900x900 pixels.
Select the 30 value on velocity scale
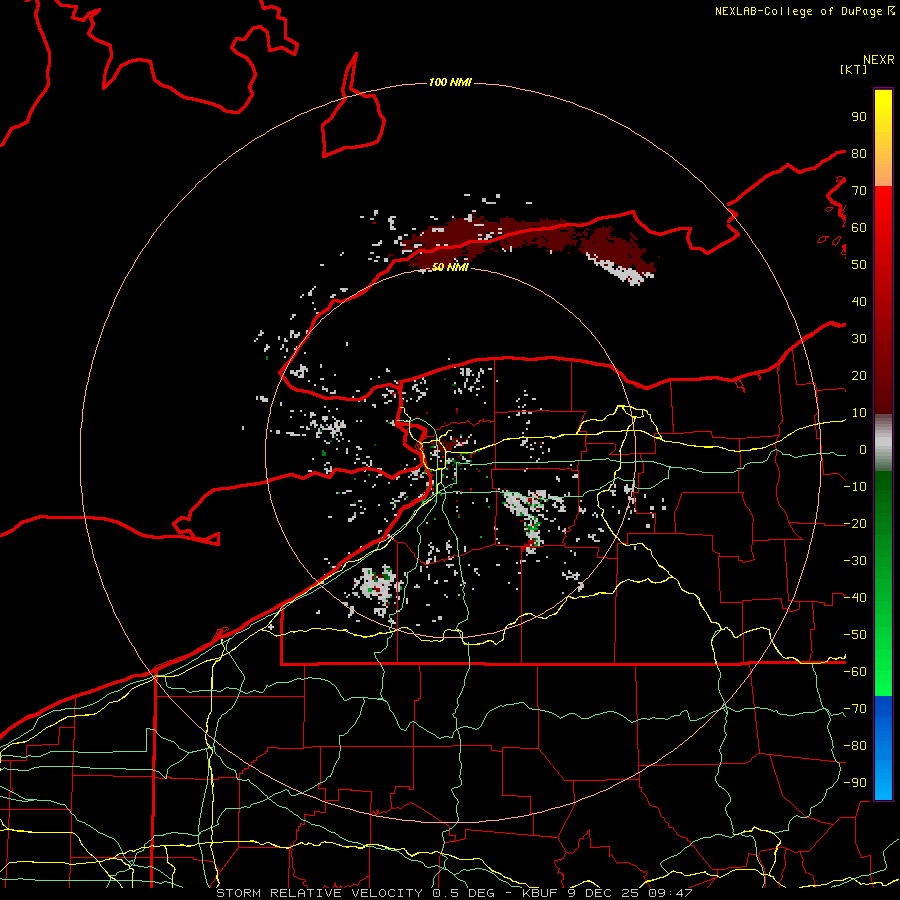coord(859,339)
